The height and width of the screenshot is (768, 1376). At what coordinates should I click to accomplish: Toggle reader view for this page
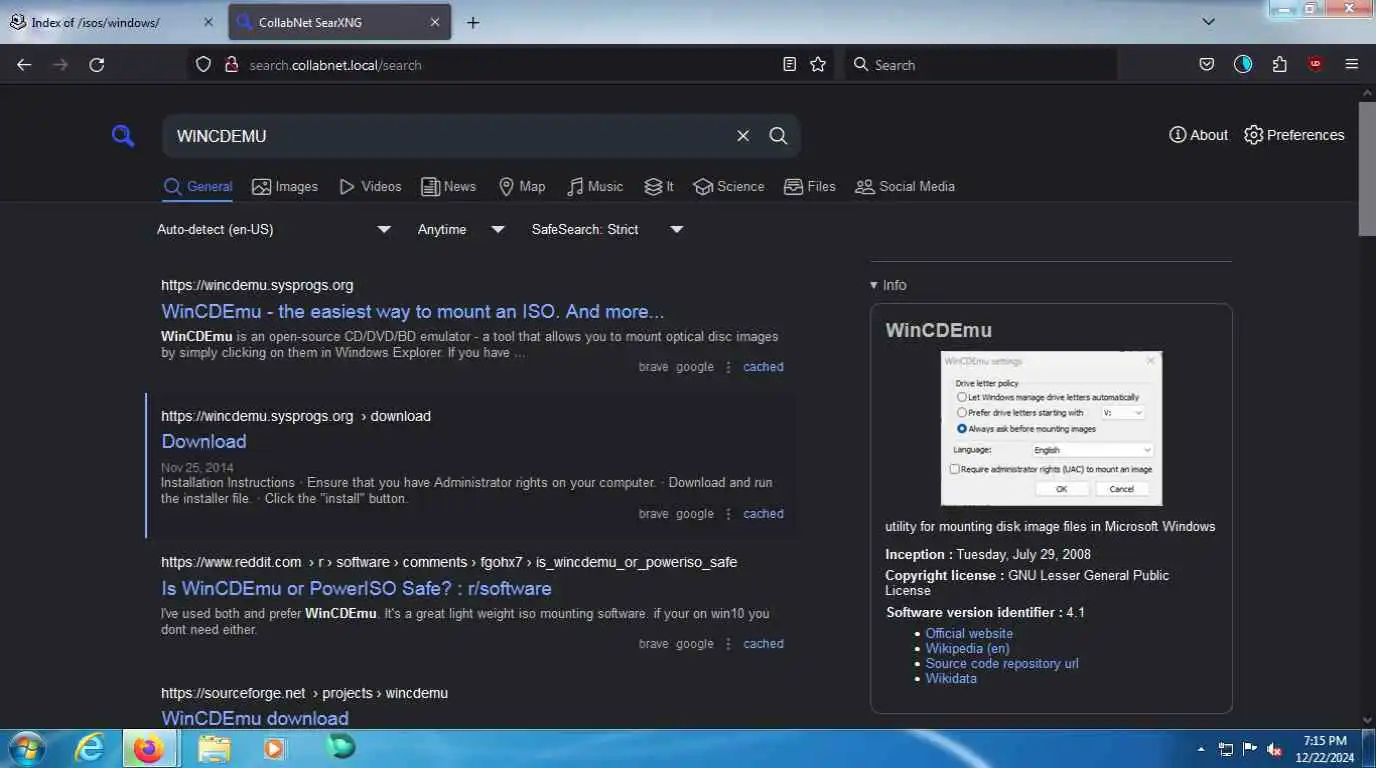[x=790, y=64]
